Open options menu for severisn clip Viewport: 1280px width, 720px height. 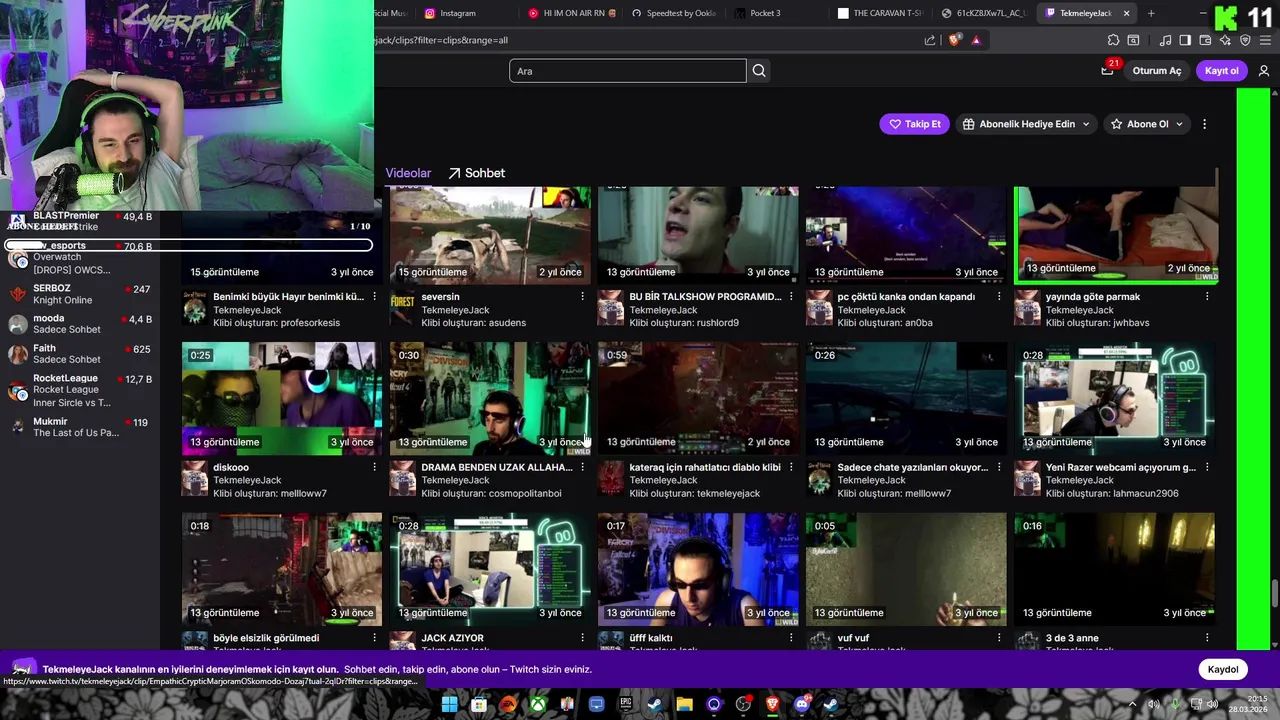[x=583, y=297]
